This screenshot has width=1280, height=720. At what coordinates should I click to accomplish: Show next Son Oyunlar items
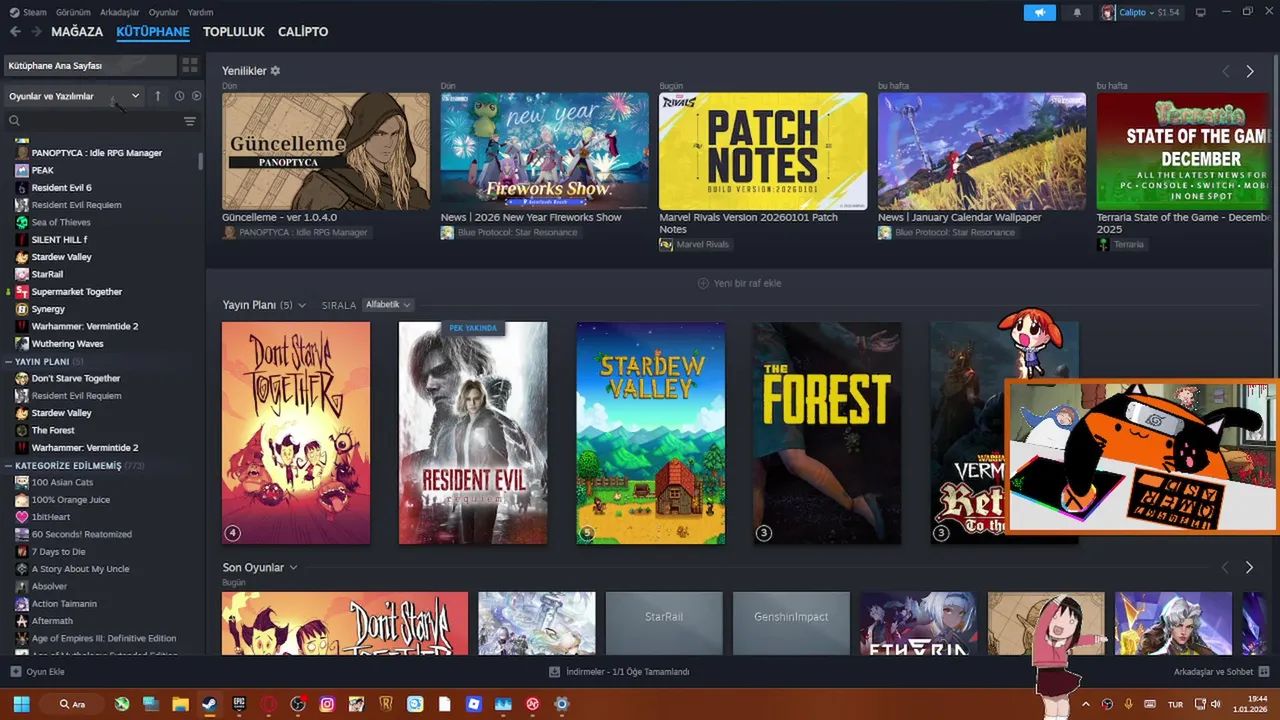tap(1249, 567)
